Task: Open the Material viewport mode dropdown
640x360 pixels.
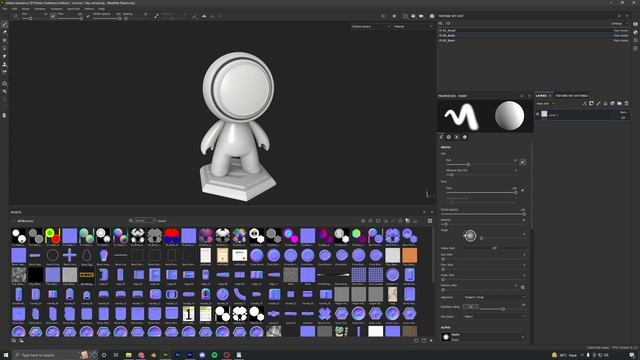Action: [412, 27]
